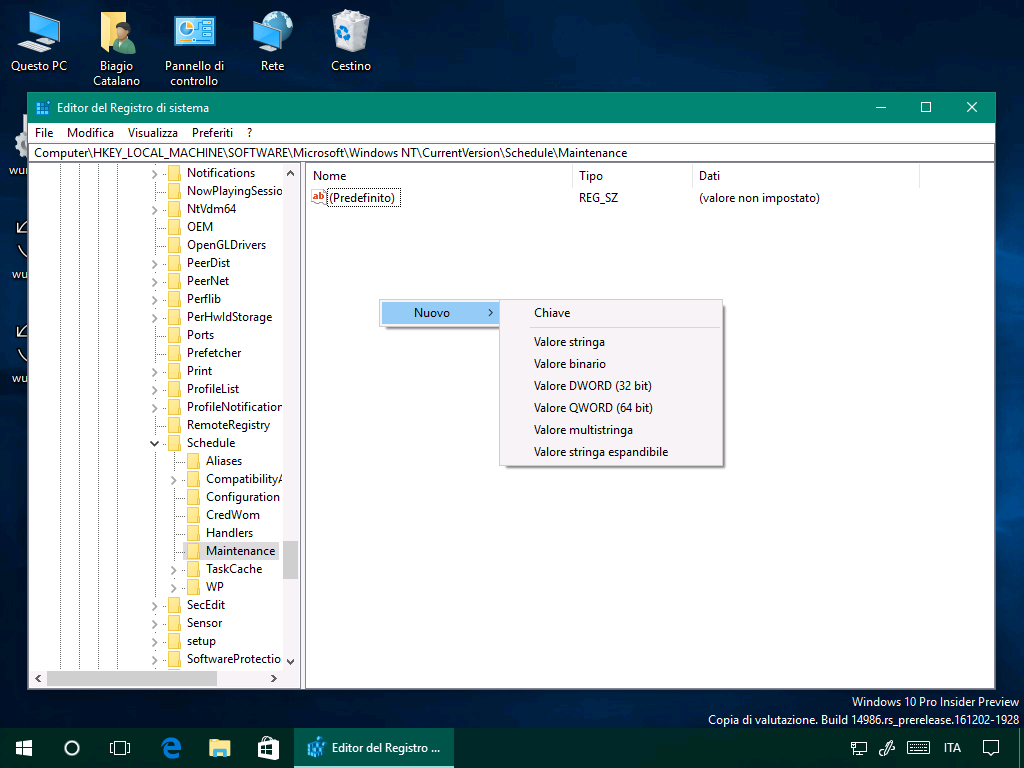Open the Visualizza menu

[153, 133]
